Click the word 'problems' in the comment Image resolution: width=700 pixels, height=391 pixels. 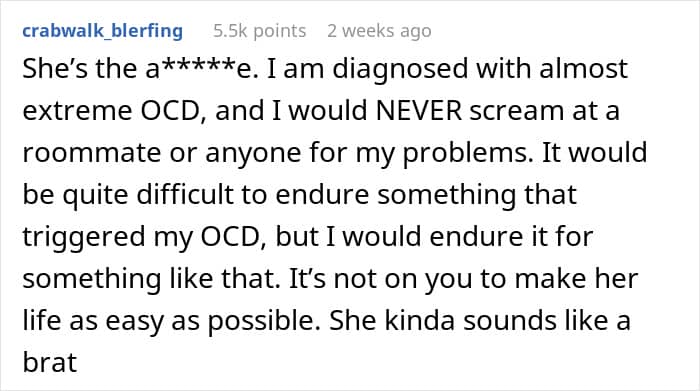(x=468, y=154)
